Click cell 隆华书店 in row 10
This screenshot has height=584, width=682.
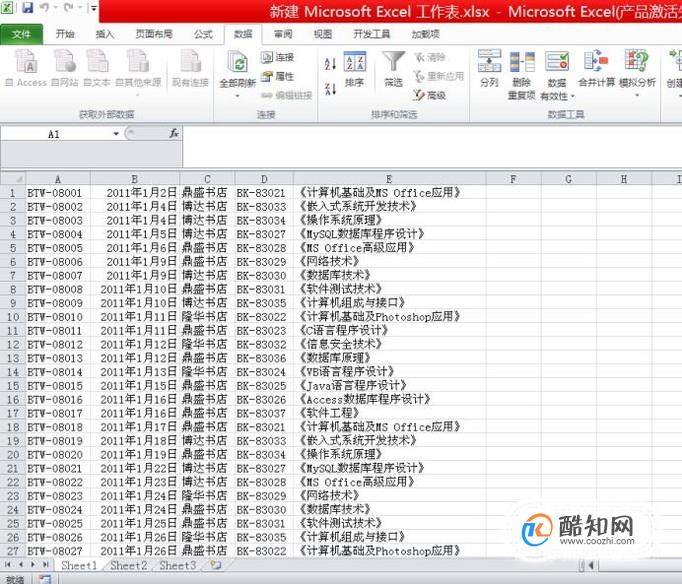tap(207, 317)
